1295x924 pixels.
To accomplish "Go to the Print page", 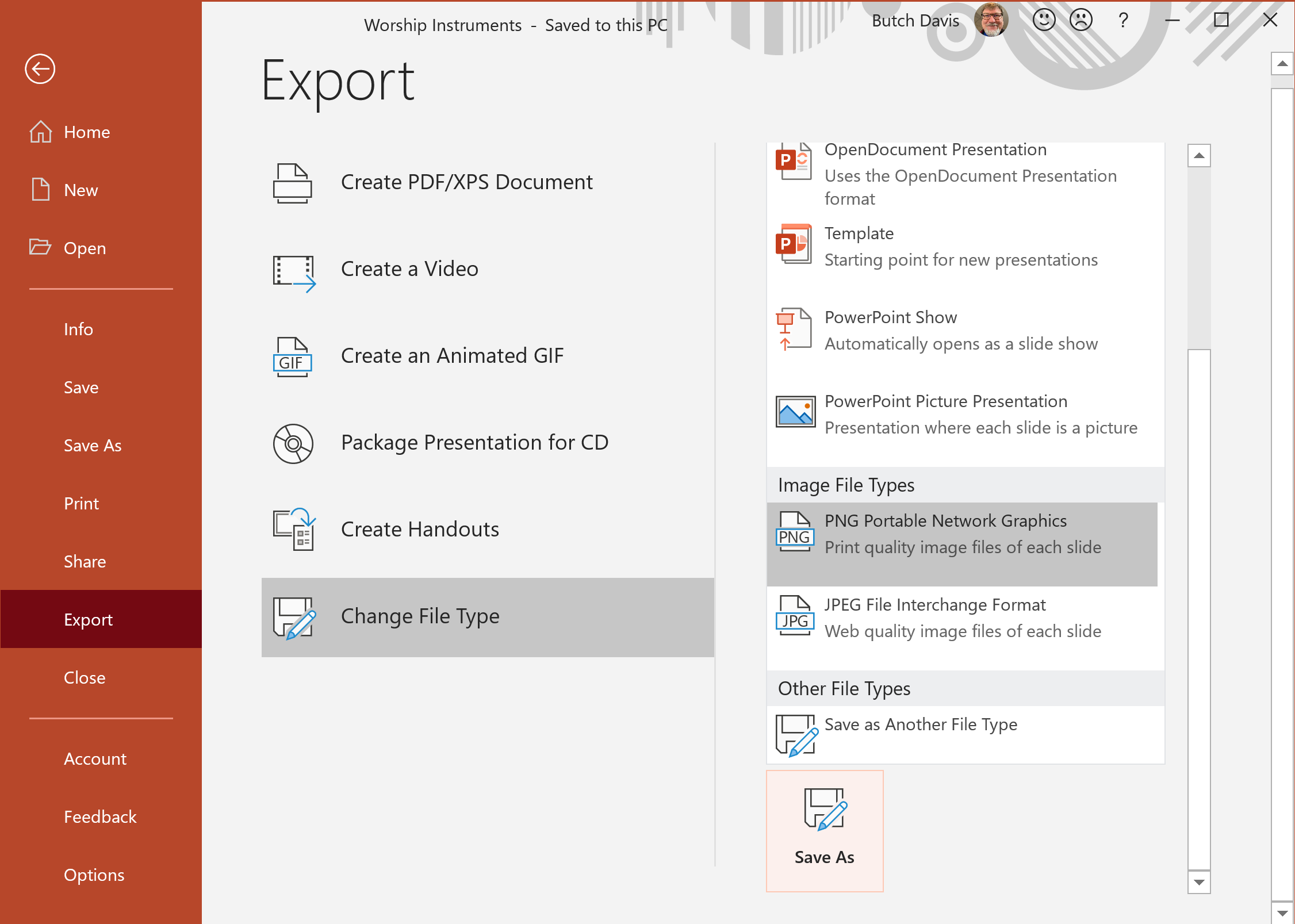I will (x=101, y=504).
